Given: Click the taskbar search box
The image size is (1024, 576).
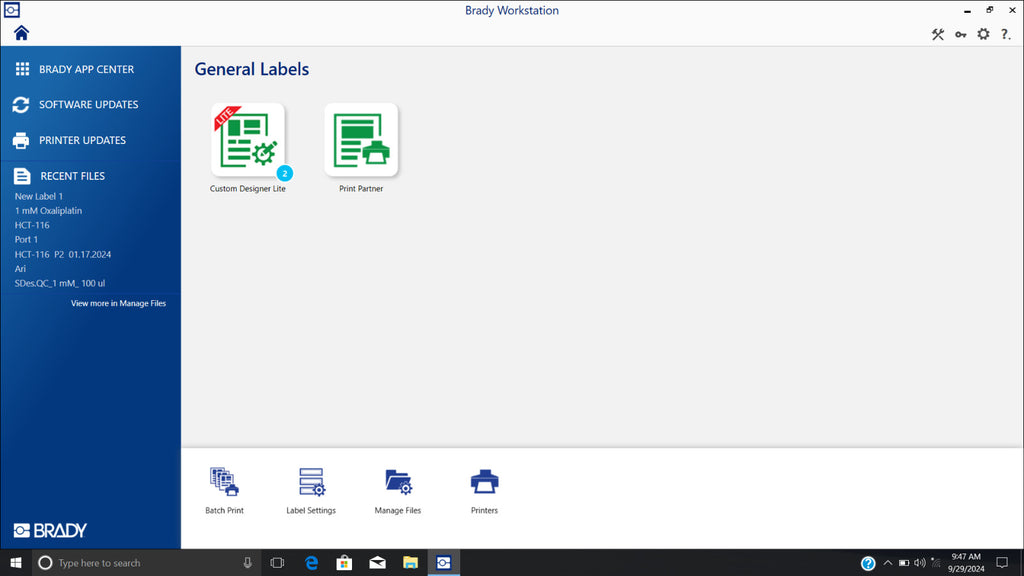Looking at the screenshot, I should pos(145,562).
